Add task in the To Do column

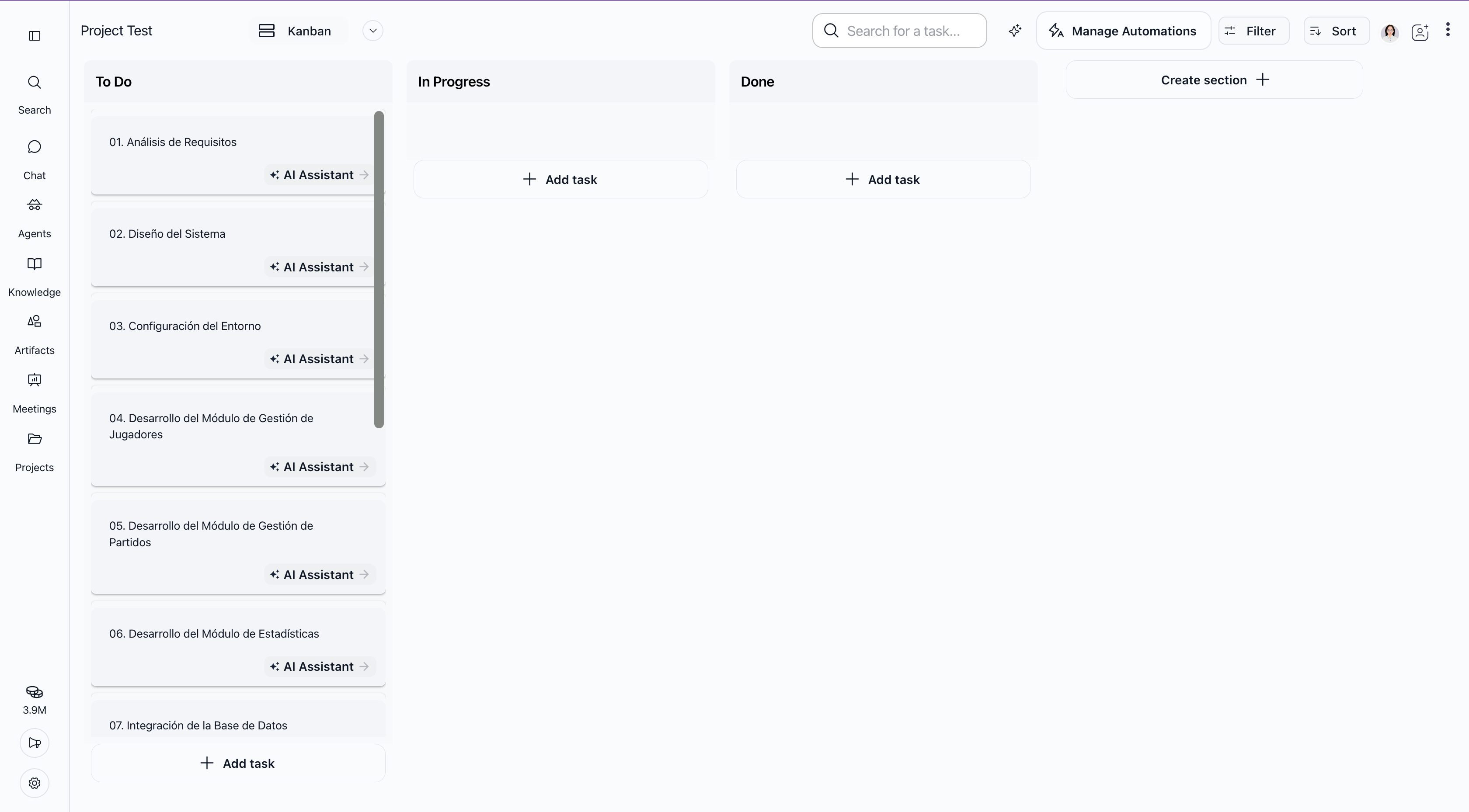coord(238,763)
